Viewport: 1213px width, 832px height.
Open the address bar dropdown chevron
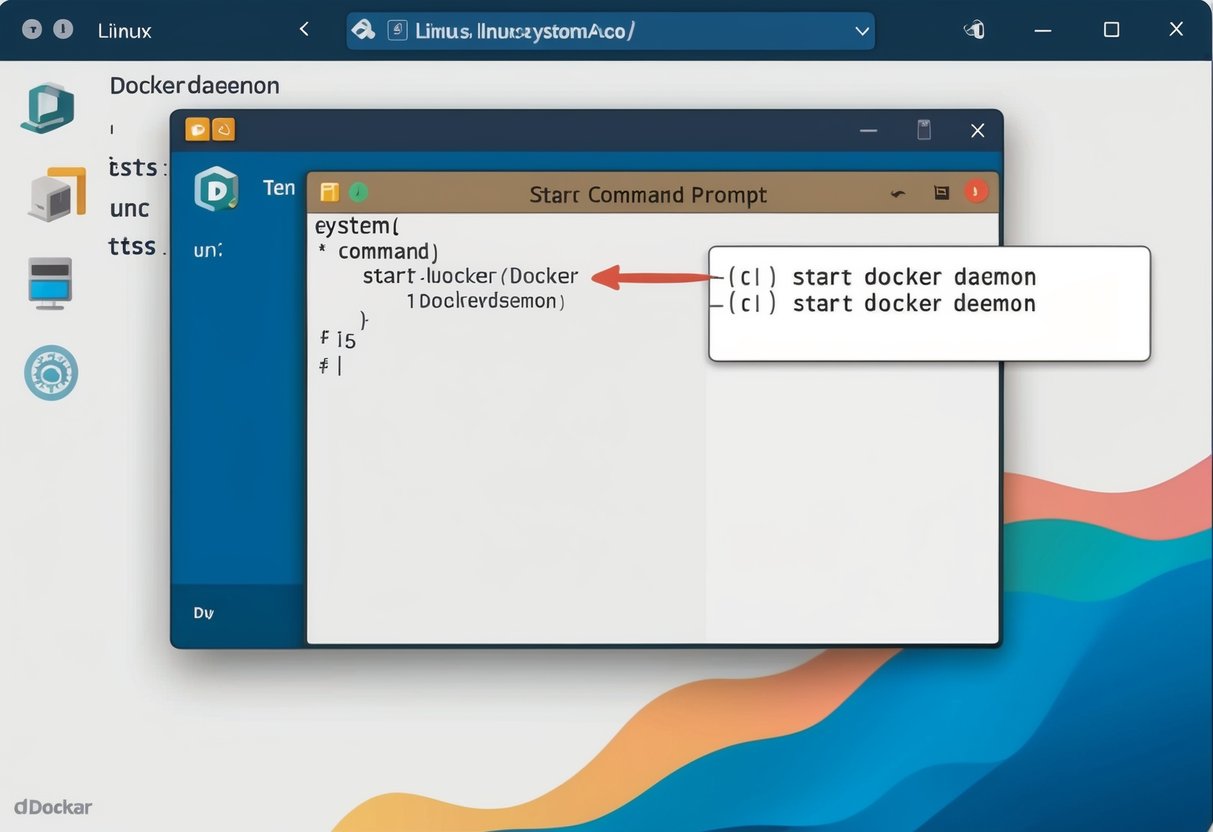pyautogui.click(x=861, y=31)
